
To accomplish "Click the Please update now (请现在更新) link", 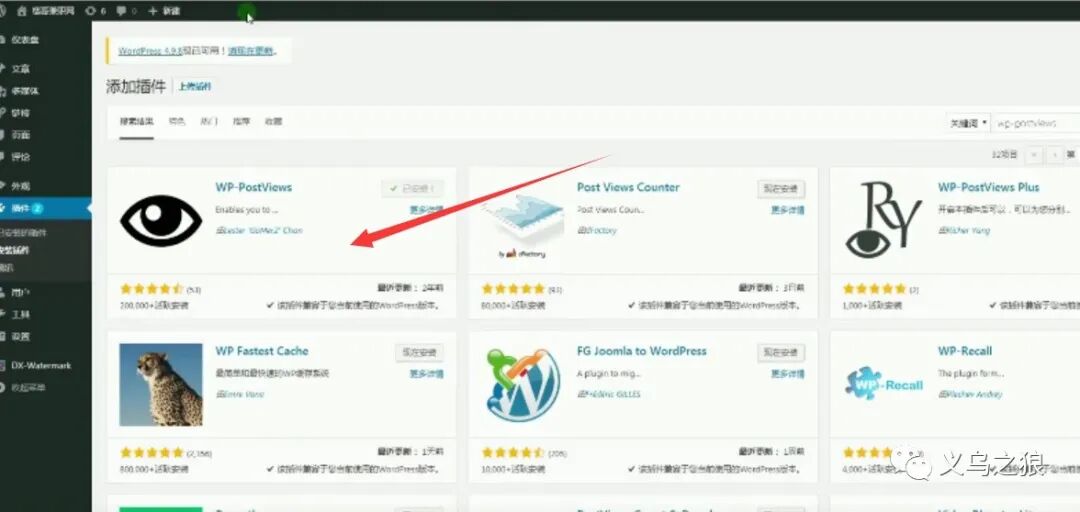I will [x=251, y=52].
